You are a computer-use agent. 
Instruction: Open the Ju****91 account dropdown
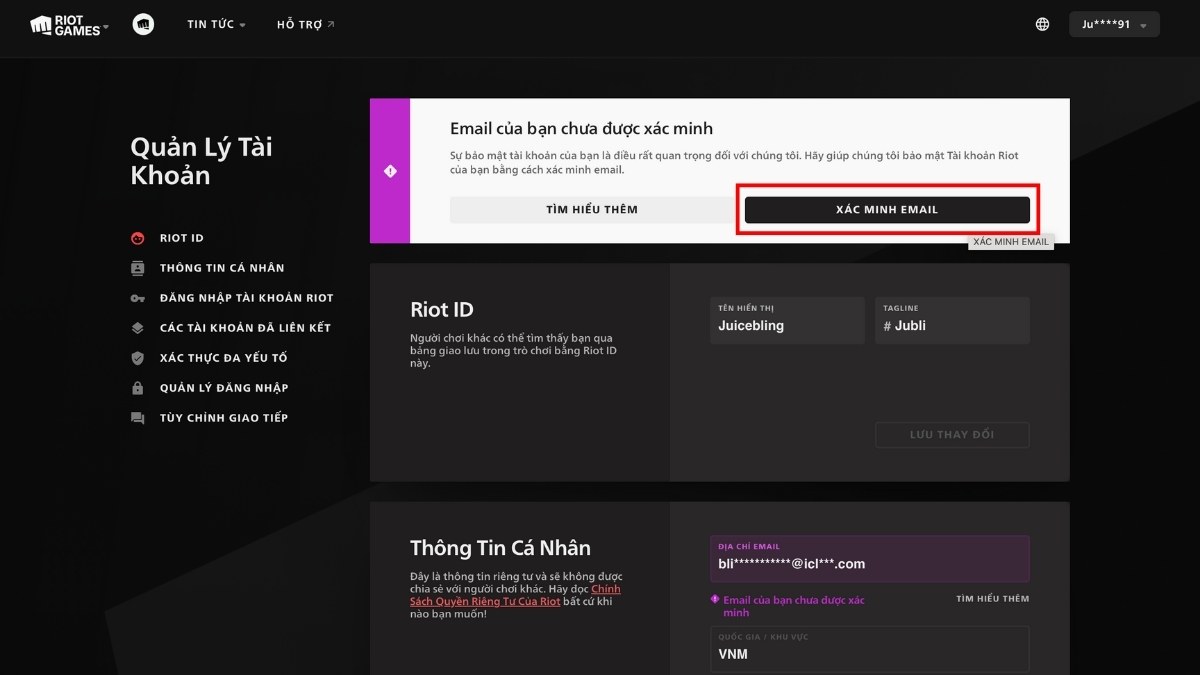tap(1114, 24)
